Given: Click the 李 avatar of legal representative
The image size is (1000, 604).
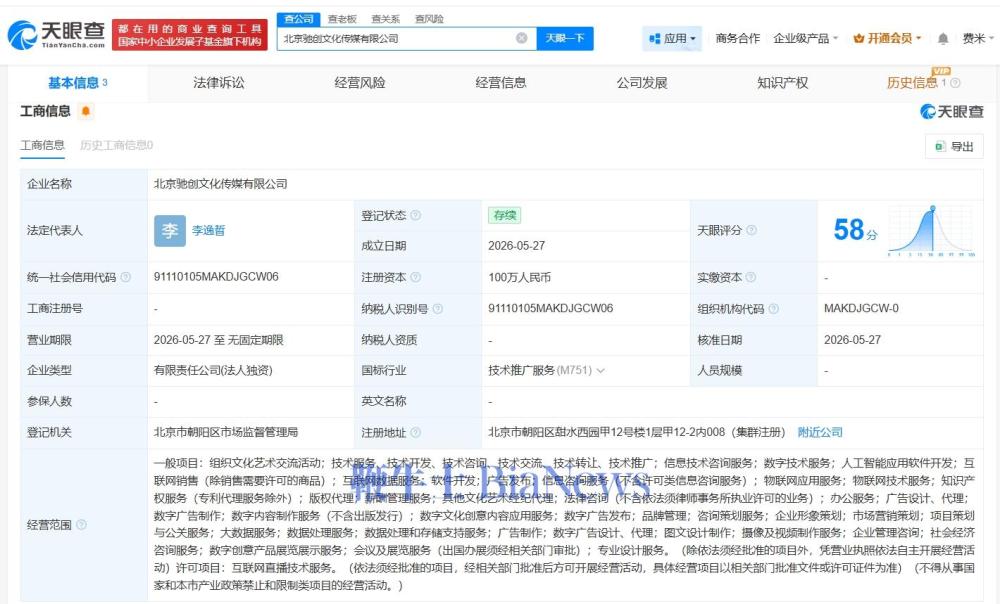Looking at the screenshot, I should (x=170, y=230).
